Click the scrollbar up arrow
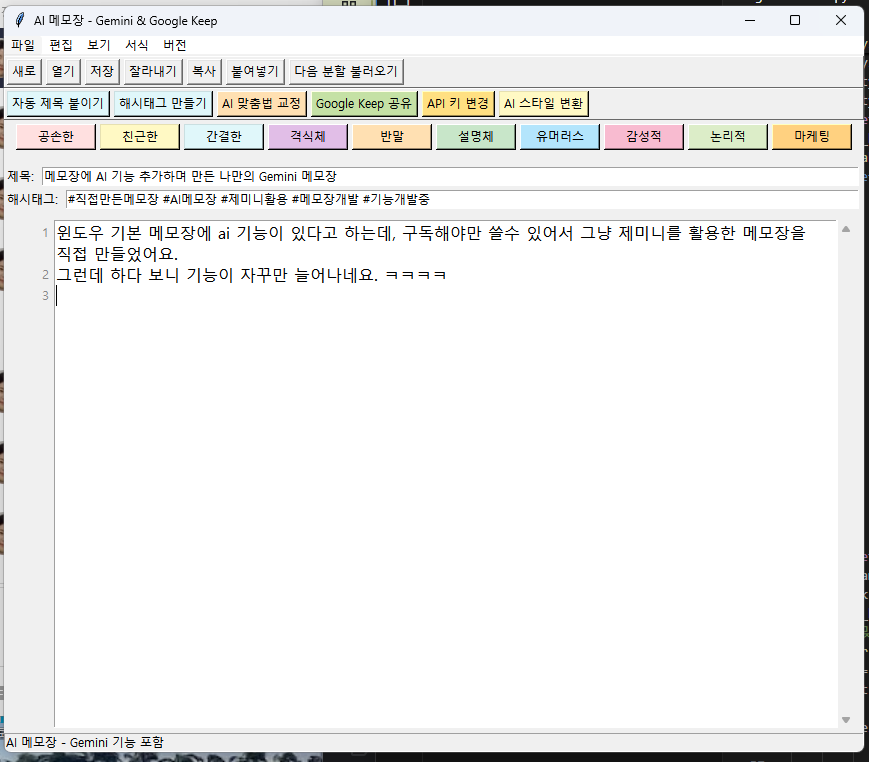Viewport: 869px width, 762px height. tap(846, 229)
